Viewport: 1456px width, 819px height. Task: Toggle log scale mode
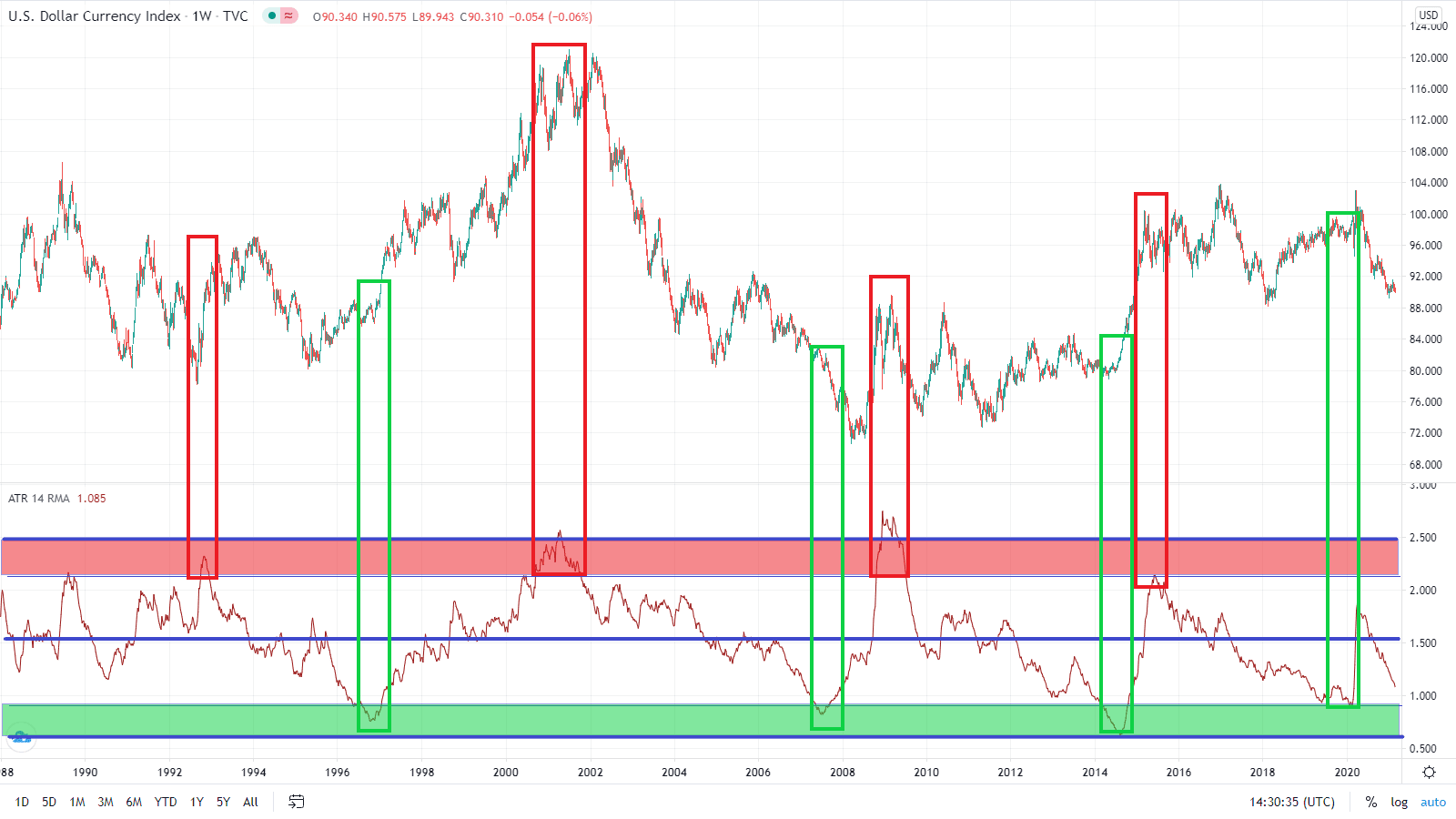tap(1400, 802)
